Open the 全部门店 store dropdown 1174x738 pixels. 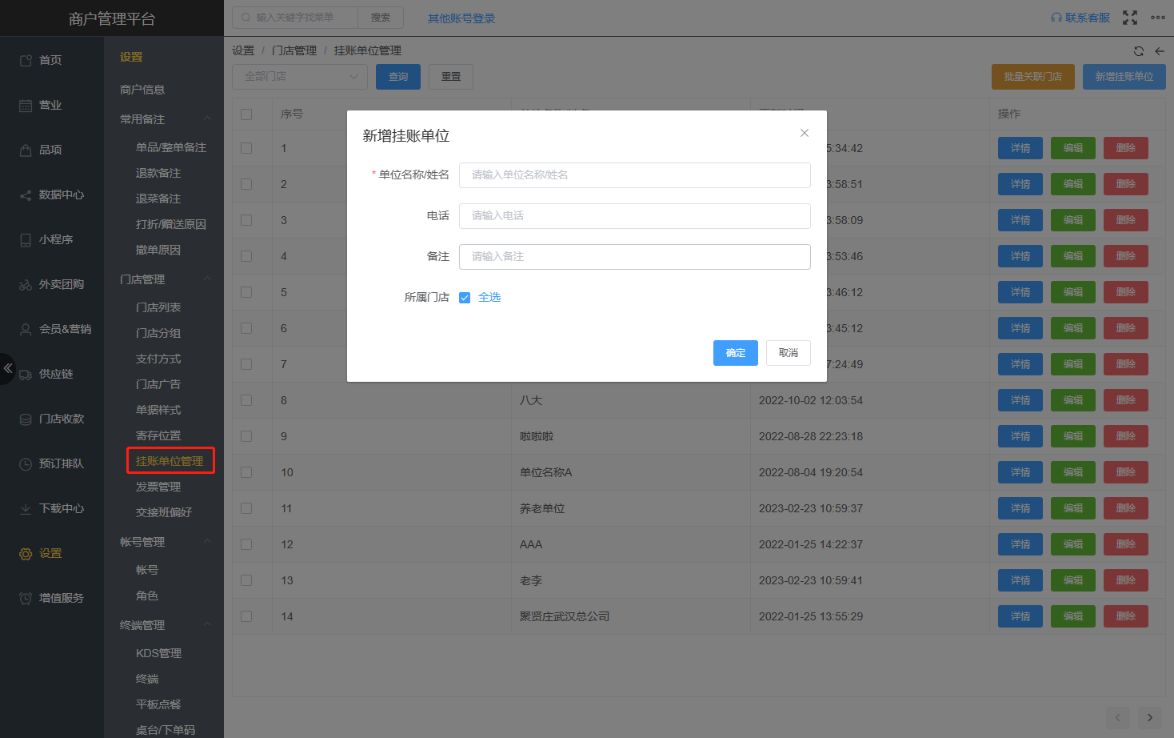coord(299,76)
